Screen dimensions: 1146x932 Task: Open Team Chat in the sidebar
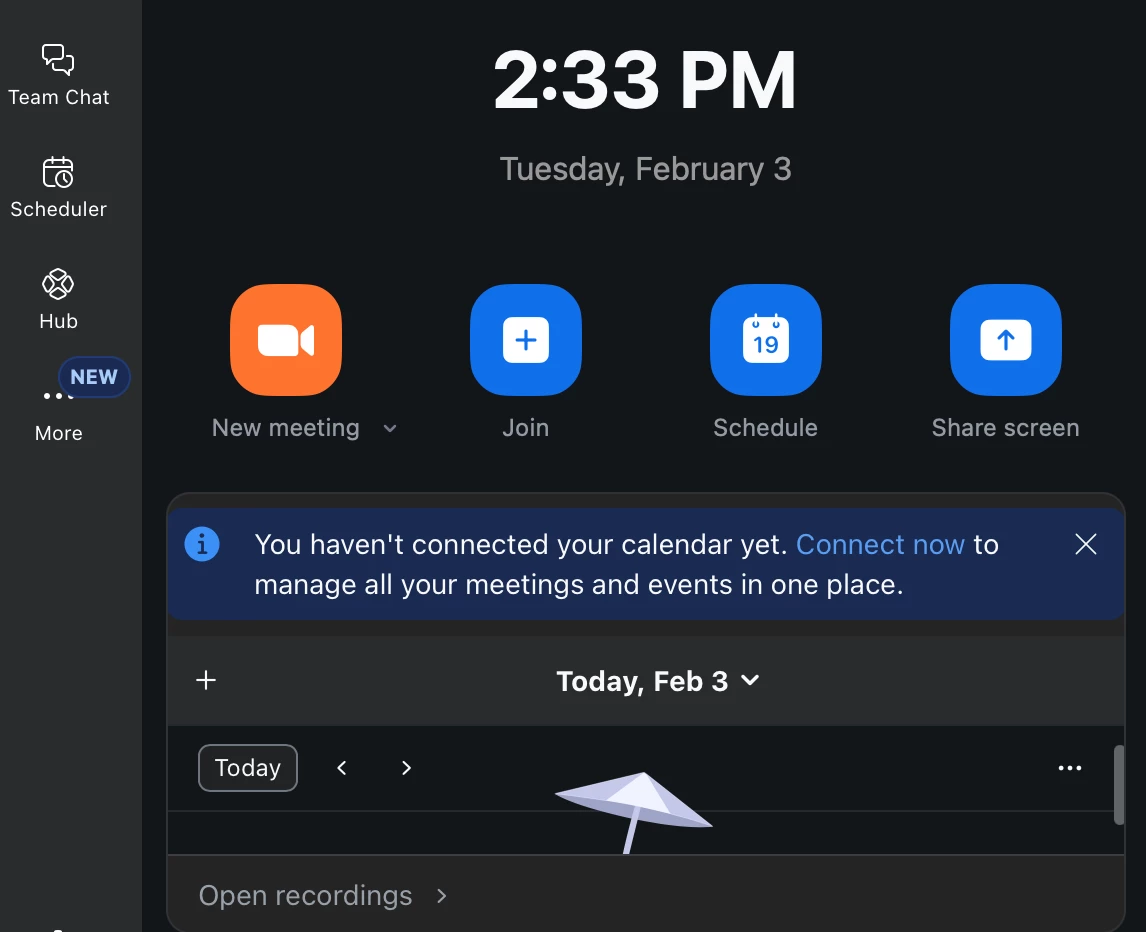click(58, 75)
